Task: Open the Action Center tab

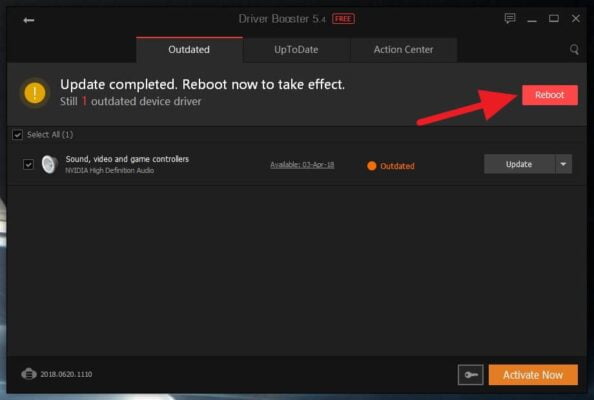Action: [403, 50]
